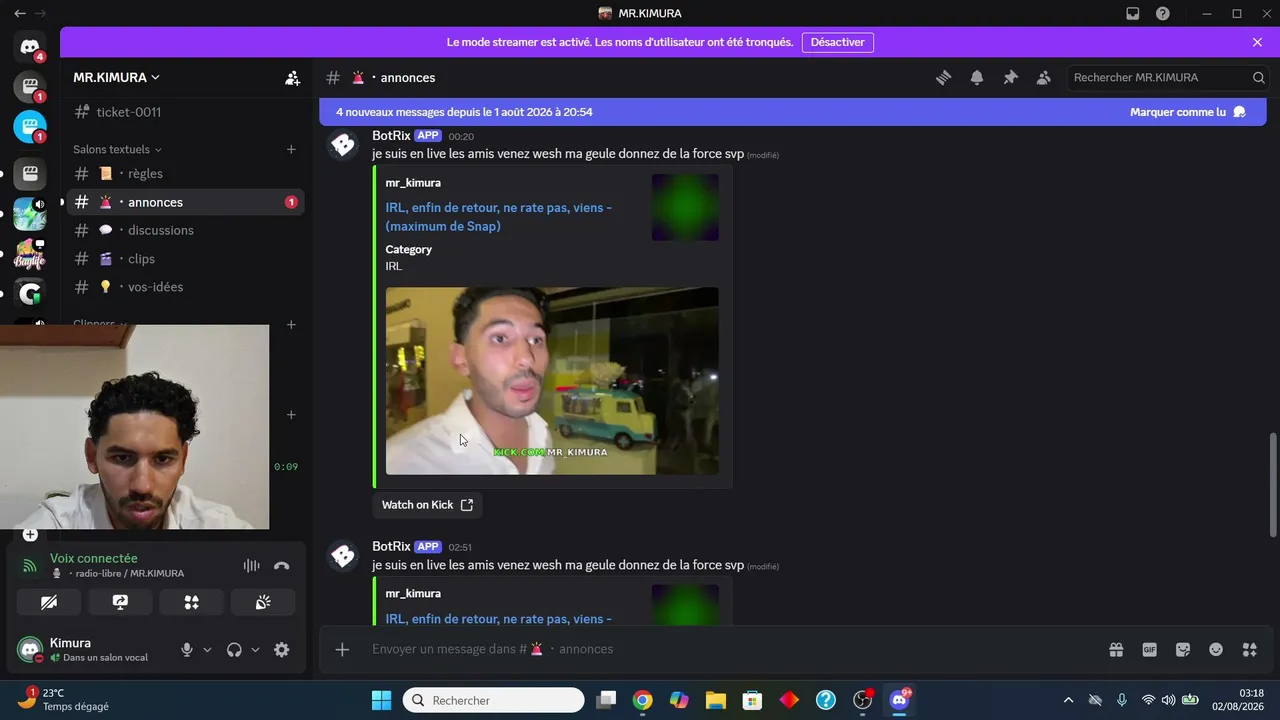Screen dimensions: 1280x720
Task: Show pinned messages
Action: [x=1010, y=77]
